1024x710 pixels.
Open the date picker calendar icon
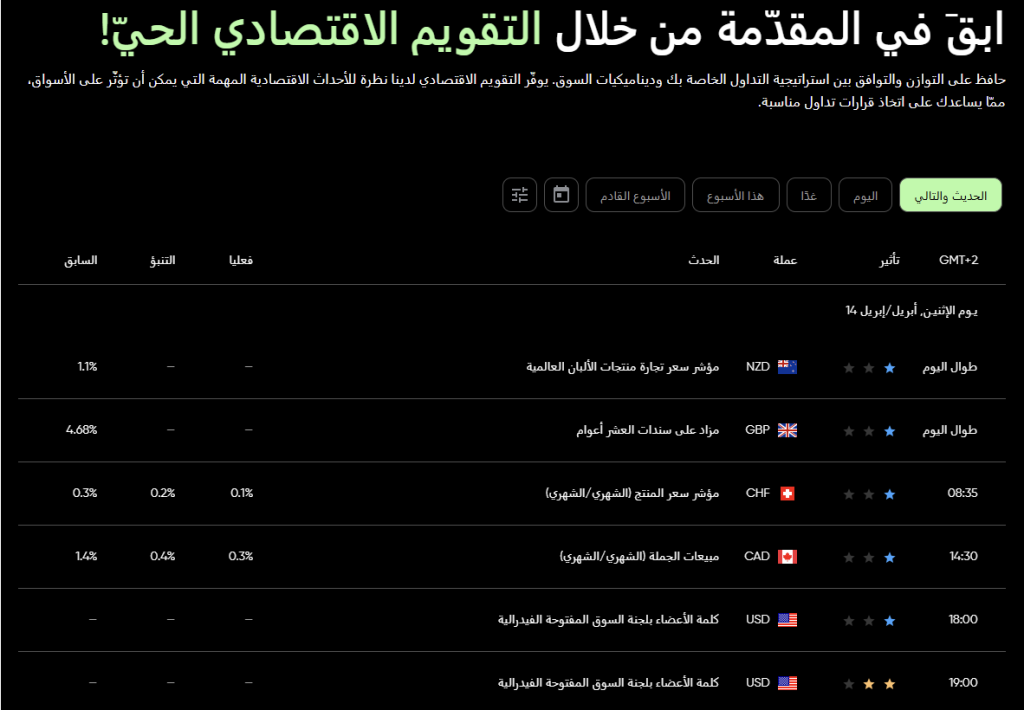[x=561, y=195]
